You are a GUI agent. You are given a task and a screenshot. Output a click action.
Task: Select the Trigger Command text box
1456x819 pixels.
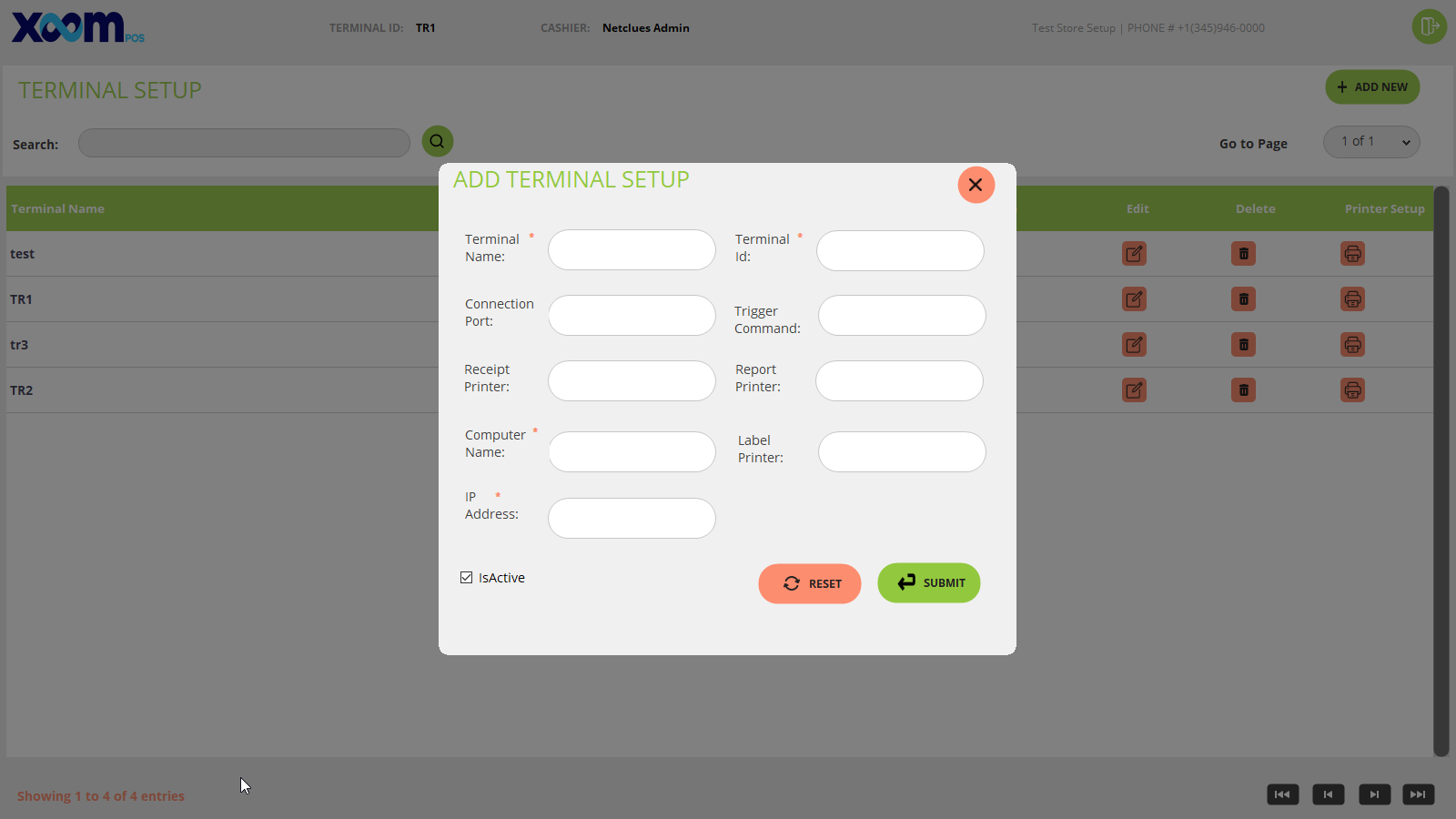[901, 316]
